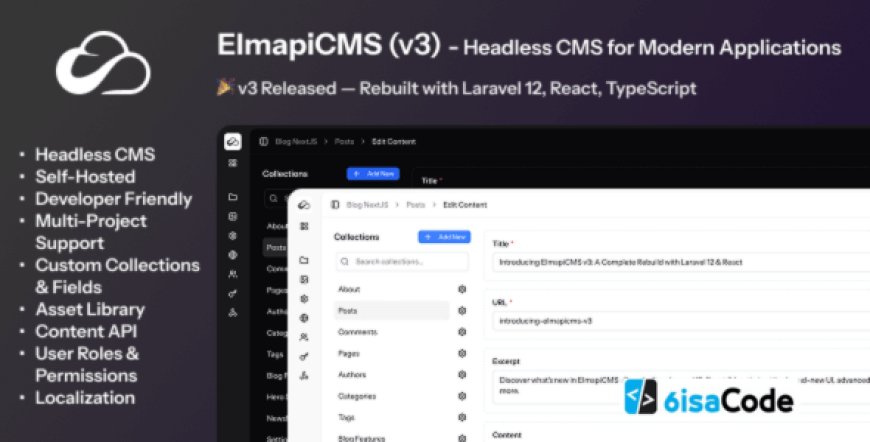Select the Comments collection in light window
The height and width of the screenshot is (442, 870).
357,332
